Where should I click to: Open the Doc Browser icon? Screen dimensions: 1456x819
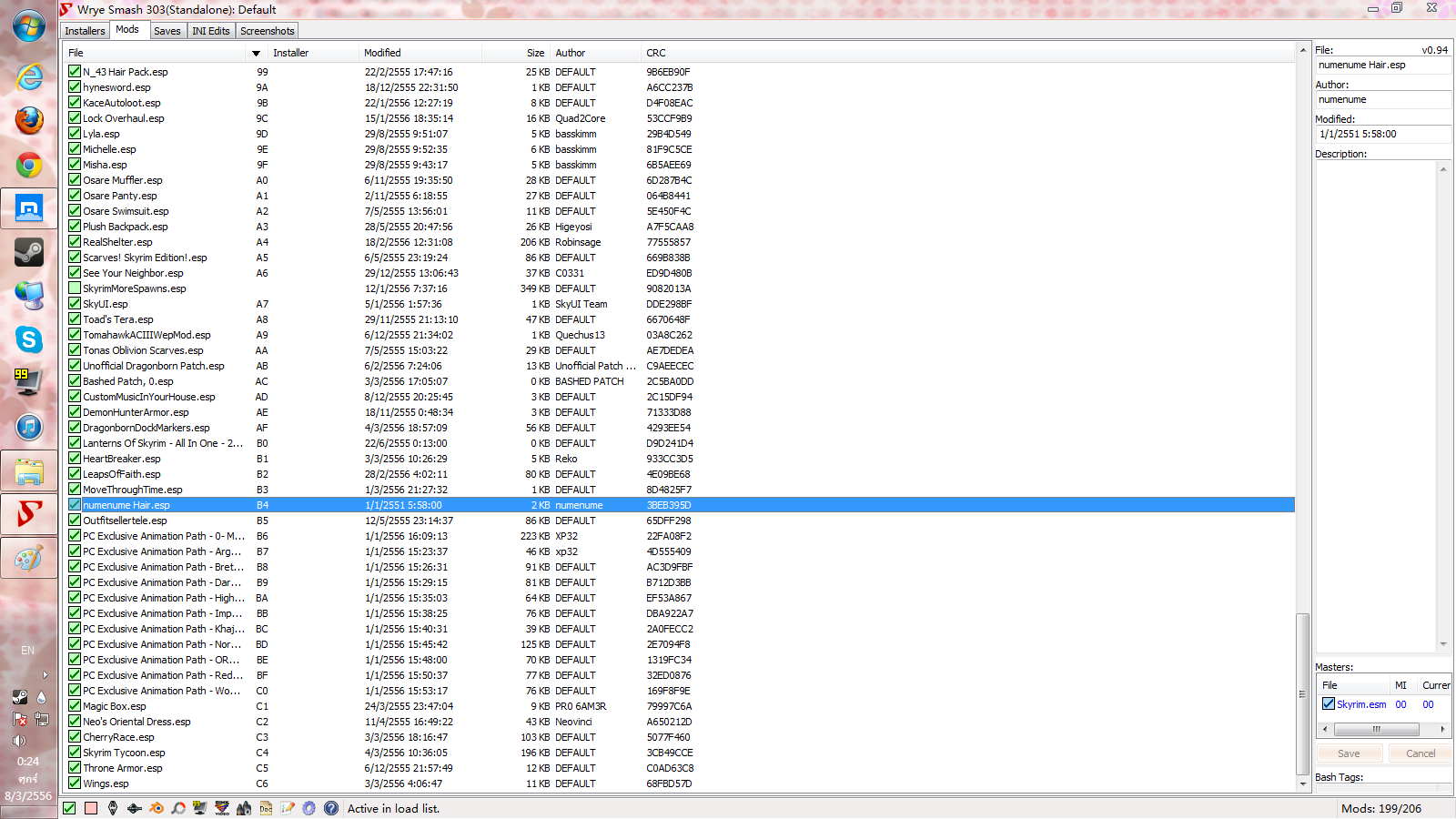point(266,808)
